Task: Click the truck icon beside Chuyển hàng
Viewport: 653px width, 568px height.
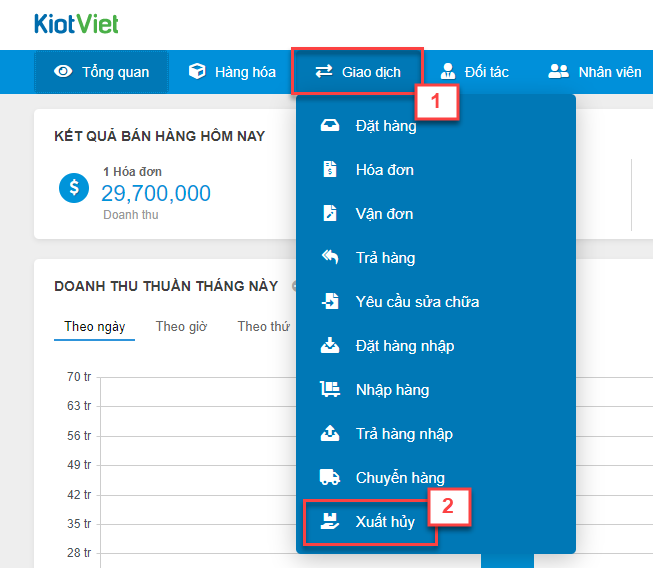Action: point(330,478)
